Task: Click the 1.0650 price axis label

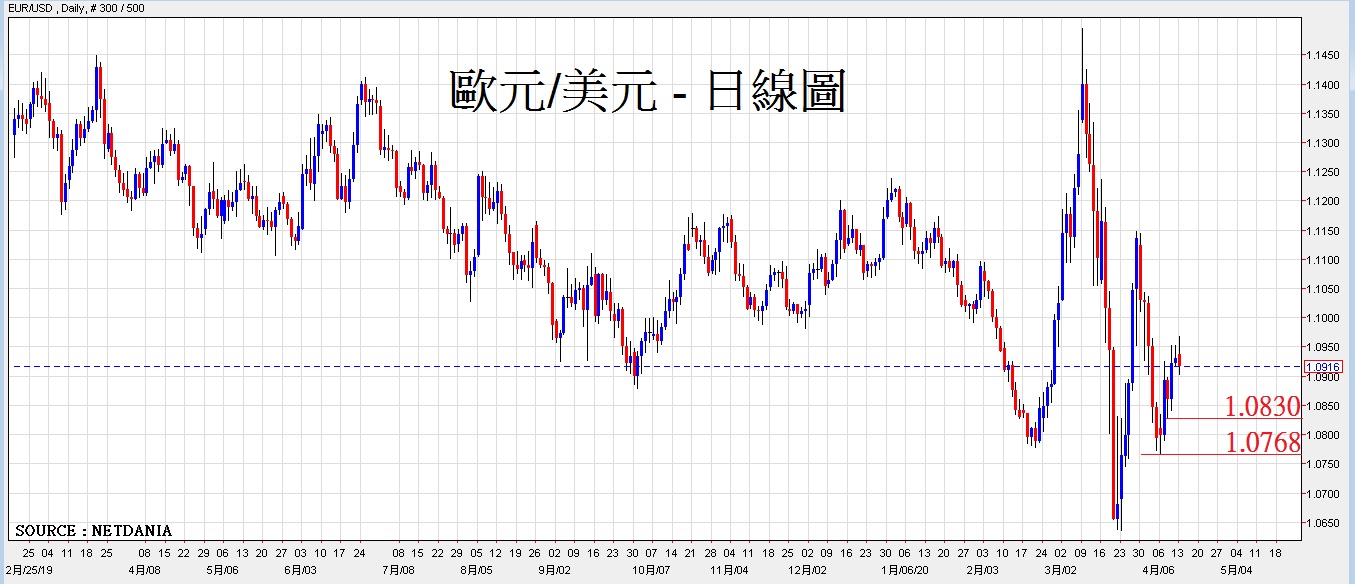Action: tap(1324, 523)
